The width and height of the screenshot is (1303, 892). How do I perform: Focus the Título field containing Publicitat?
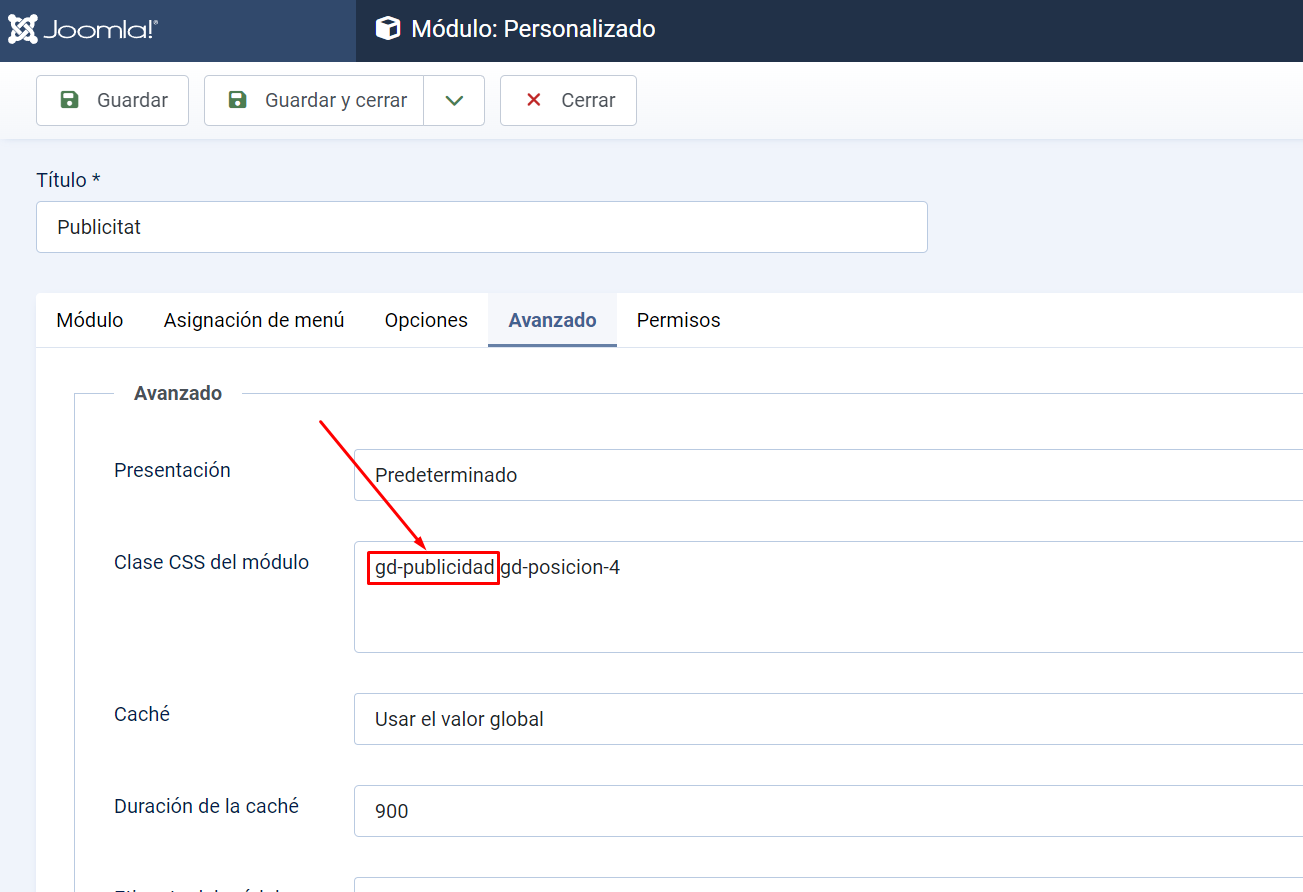tap(481, 227)
